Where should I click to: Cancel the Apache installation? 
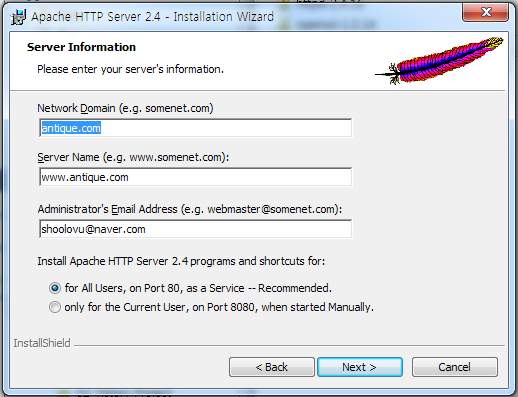(455, 367)
